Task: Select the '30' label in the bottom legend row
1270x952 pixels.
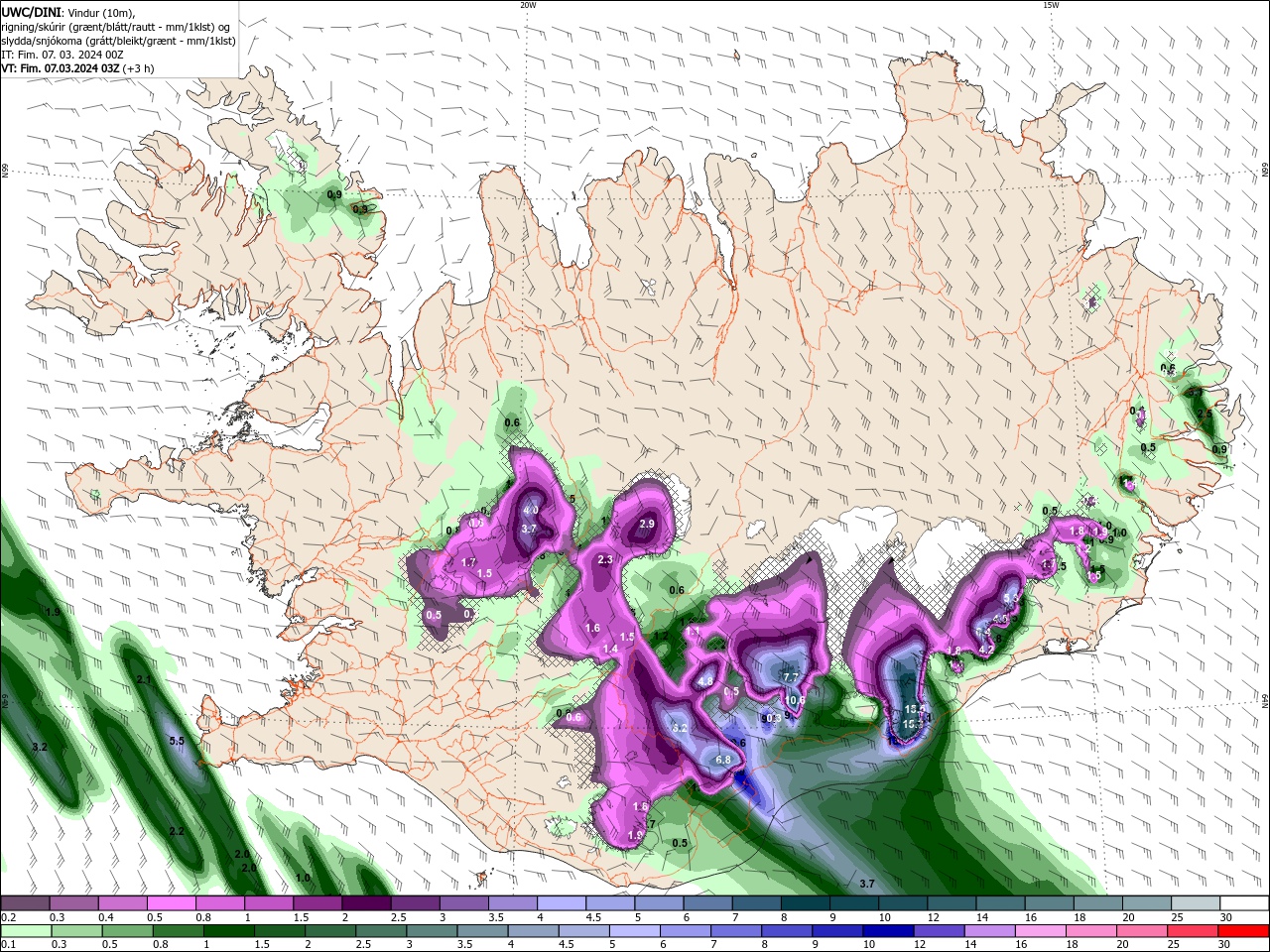Action: 1223,944
